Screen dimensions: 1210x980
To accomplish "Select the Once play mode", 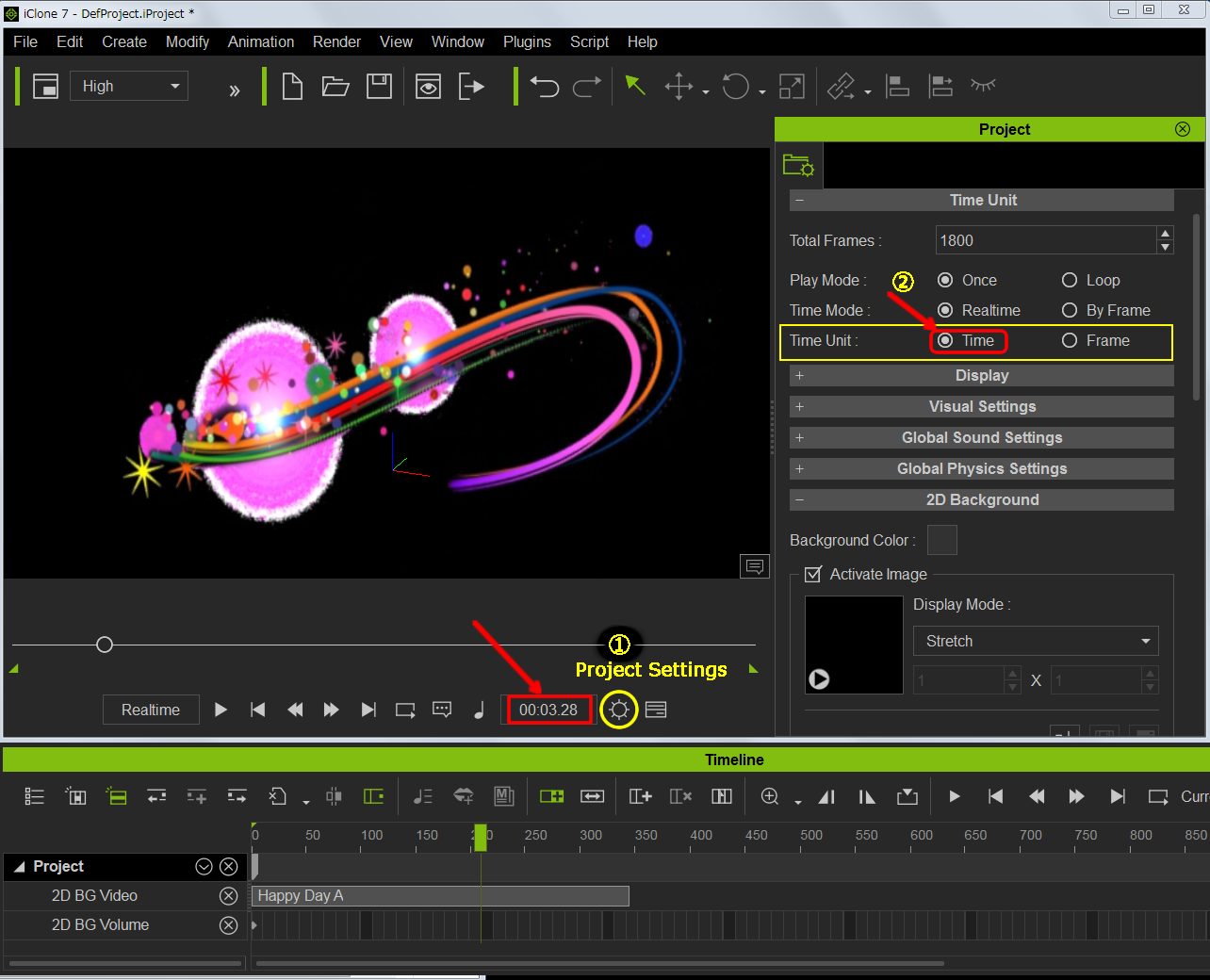I will [945, 280].
